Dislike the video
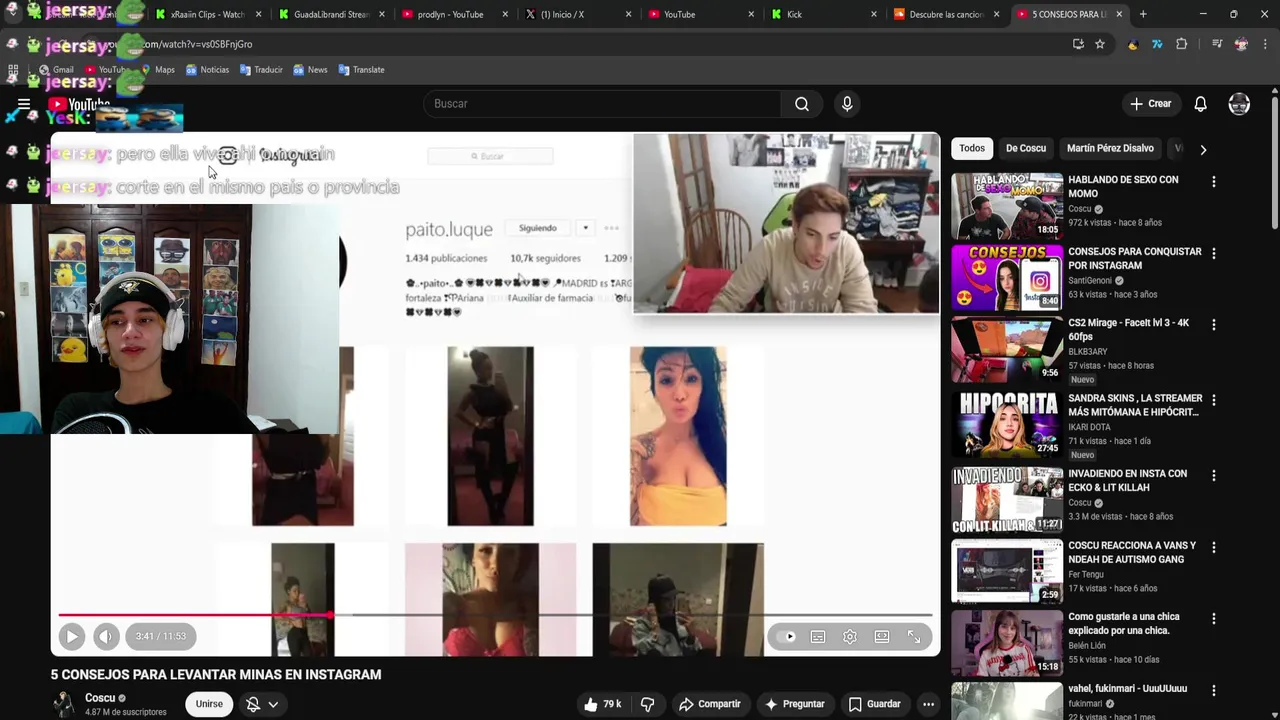 click(647, 704)
